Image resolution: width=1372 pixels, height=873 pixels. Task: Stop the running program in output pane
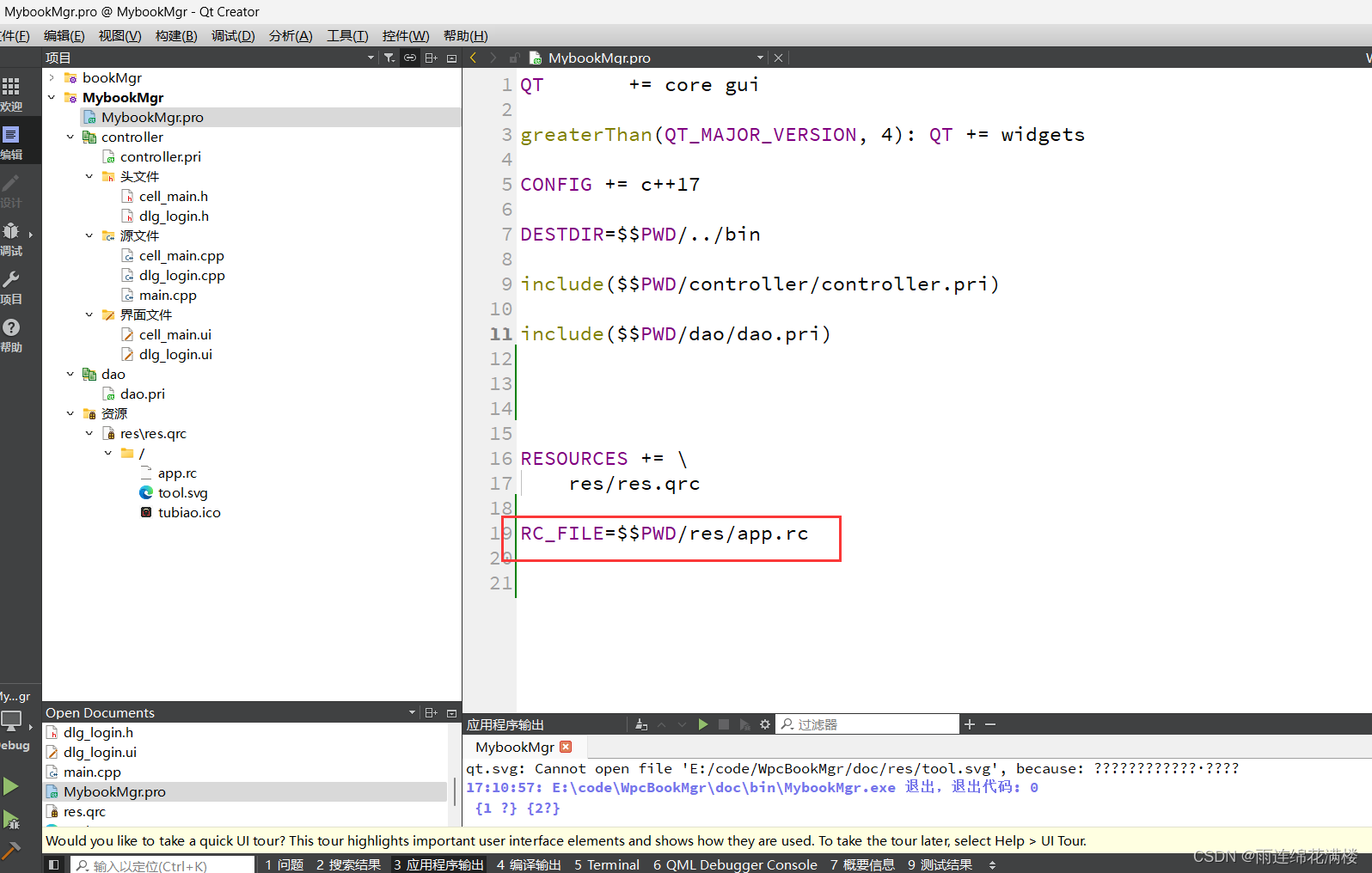(x=724, y=724)
